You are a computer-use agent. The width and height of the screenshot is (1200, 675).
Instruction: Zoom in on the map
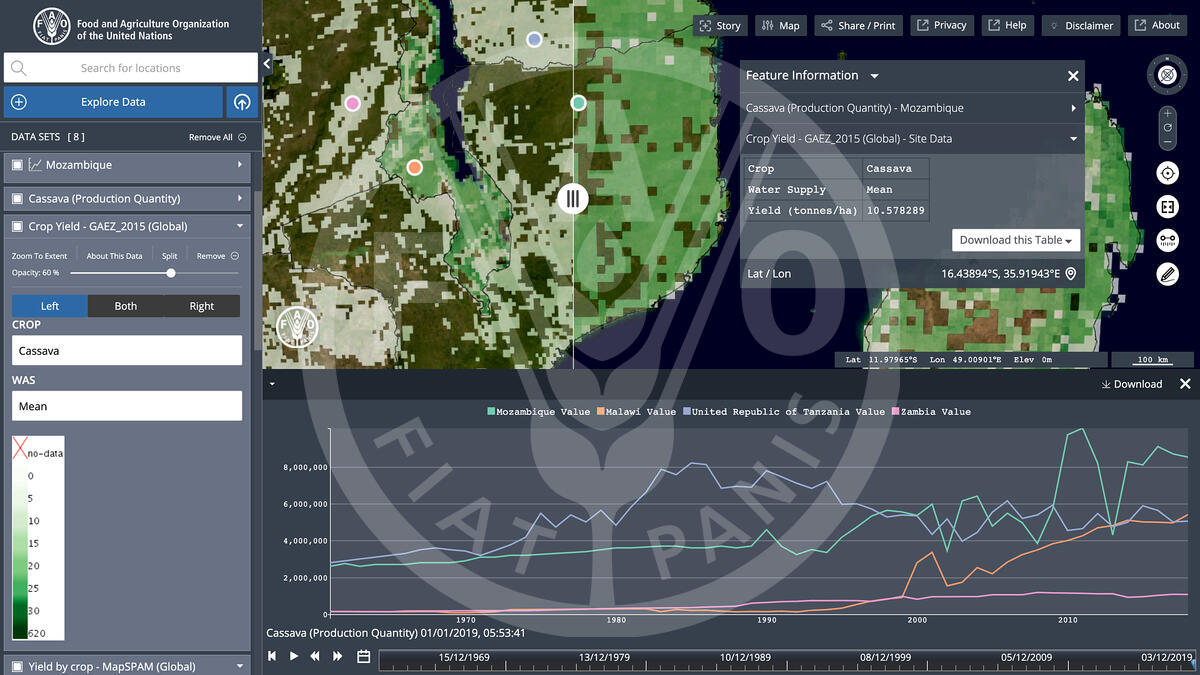click(1168, 113)
